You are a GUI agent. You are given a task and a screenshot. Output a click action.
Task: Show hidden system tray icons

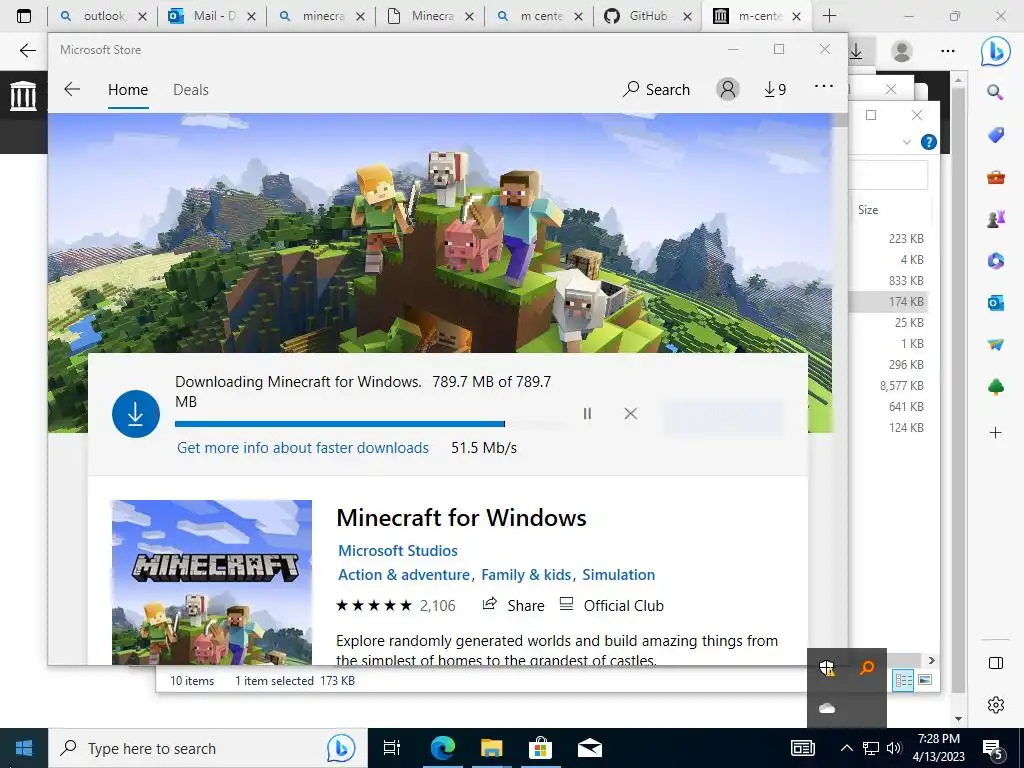coord(846,748)
